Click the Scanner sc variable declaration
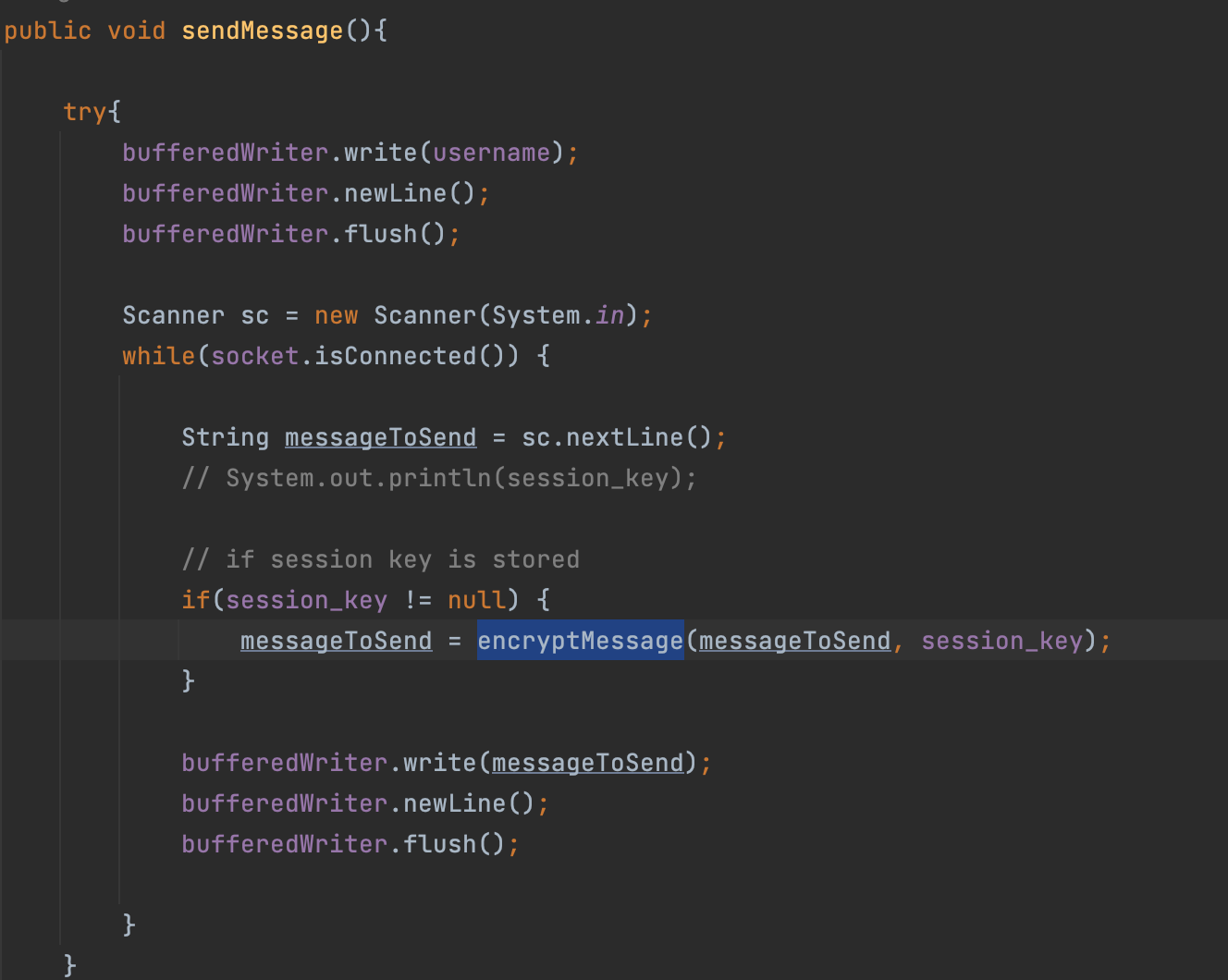This screenshot has height=980, width=1228. pos(196,315)
